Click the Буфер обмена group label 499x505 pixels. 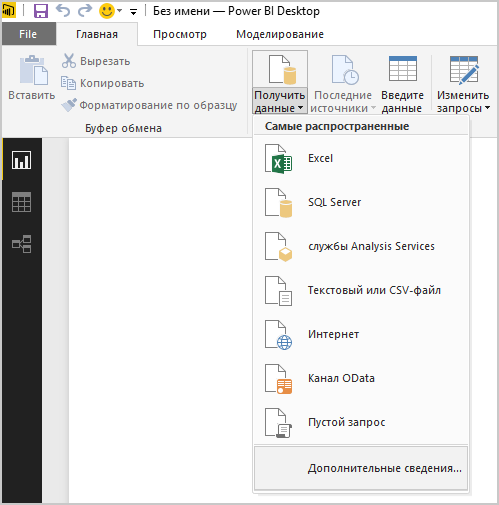point(123,128)
